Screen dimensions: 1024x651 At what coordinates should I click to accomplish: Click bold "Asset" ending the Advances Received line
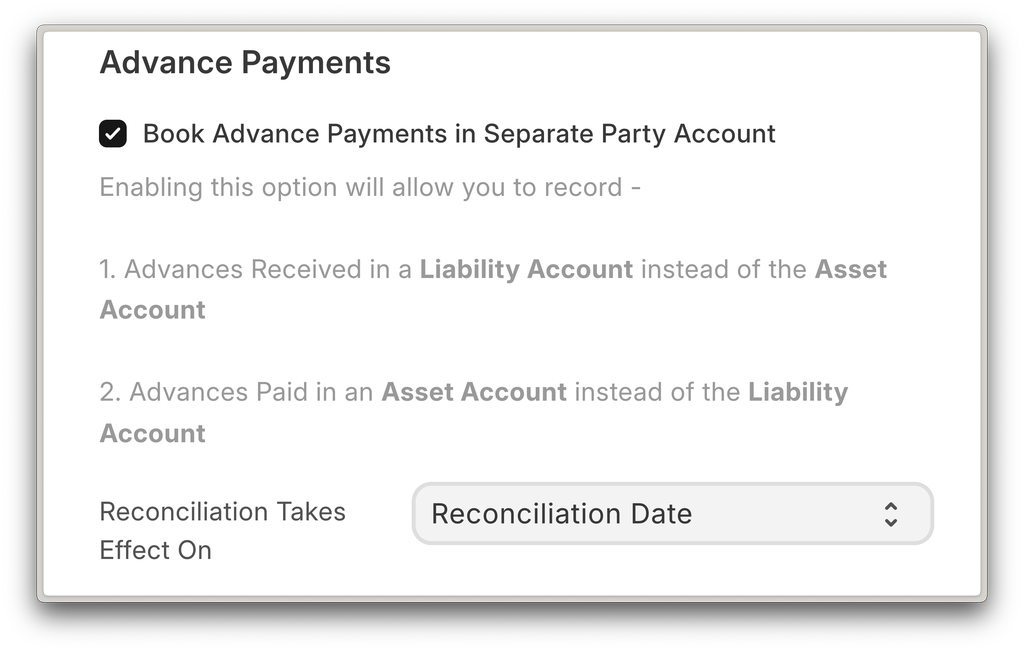tap(851, 269)
